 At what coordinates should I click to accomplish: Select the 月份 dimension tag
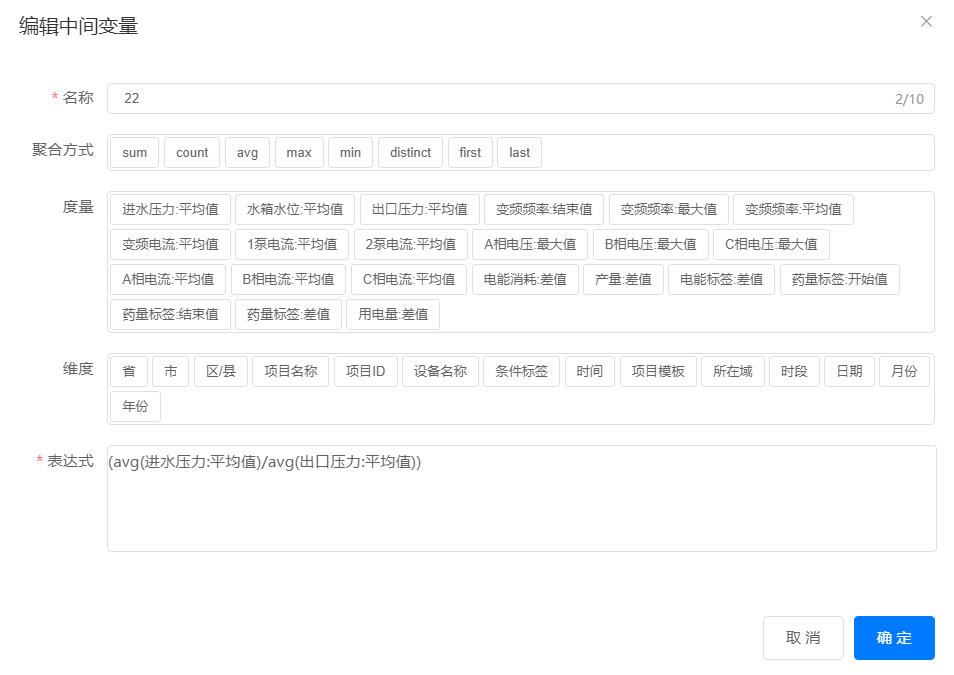coord(905,371)
